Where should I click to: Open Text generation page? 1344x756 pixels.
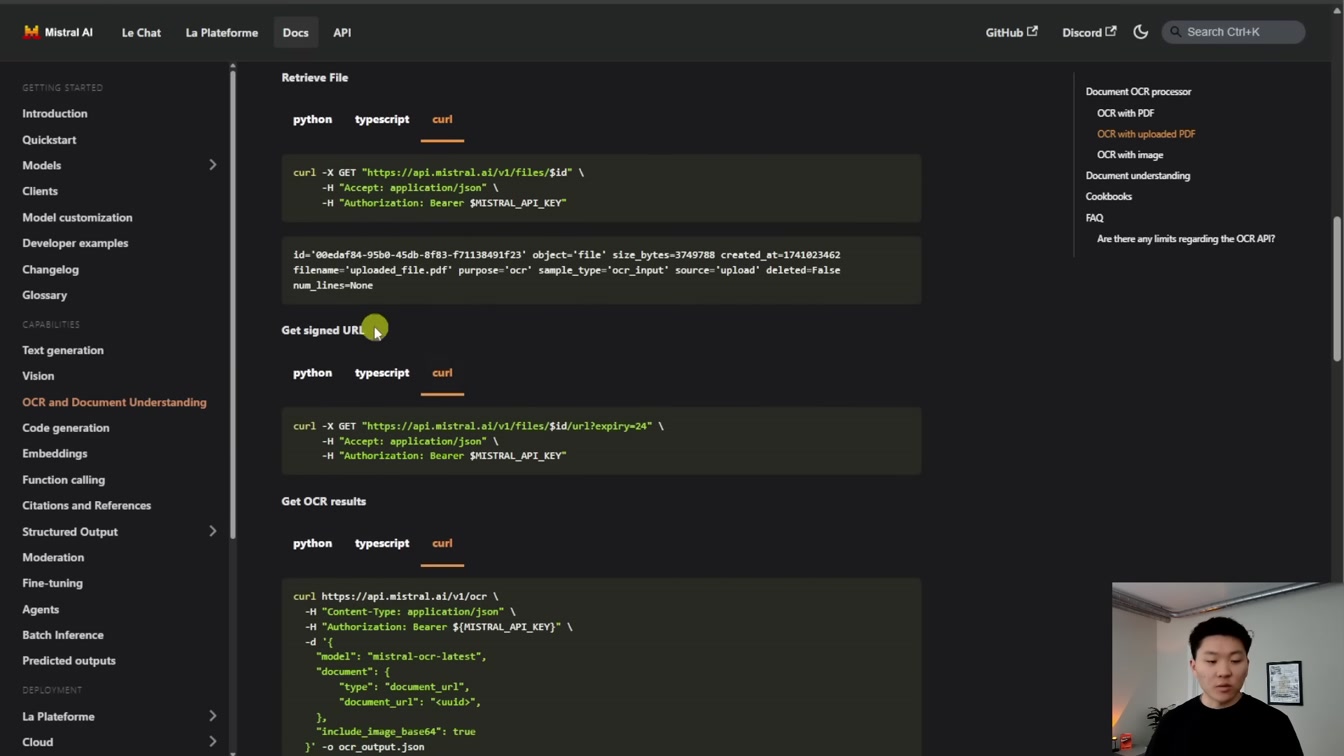pyautogui.click(x=63, y=350)
